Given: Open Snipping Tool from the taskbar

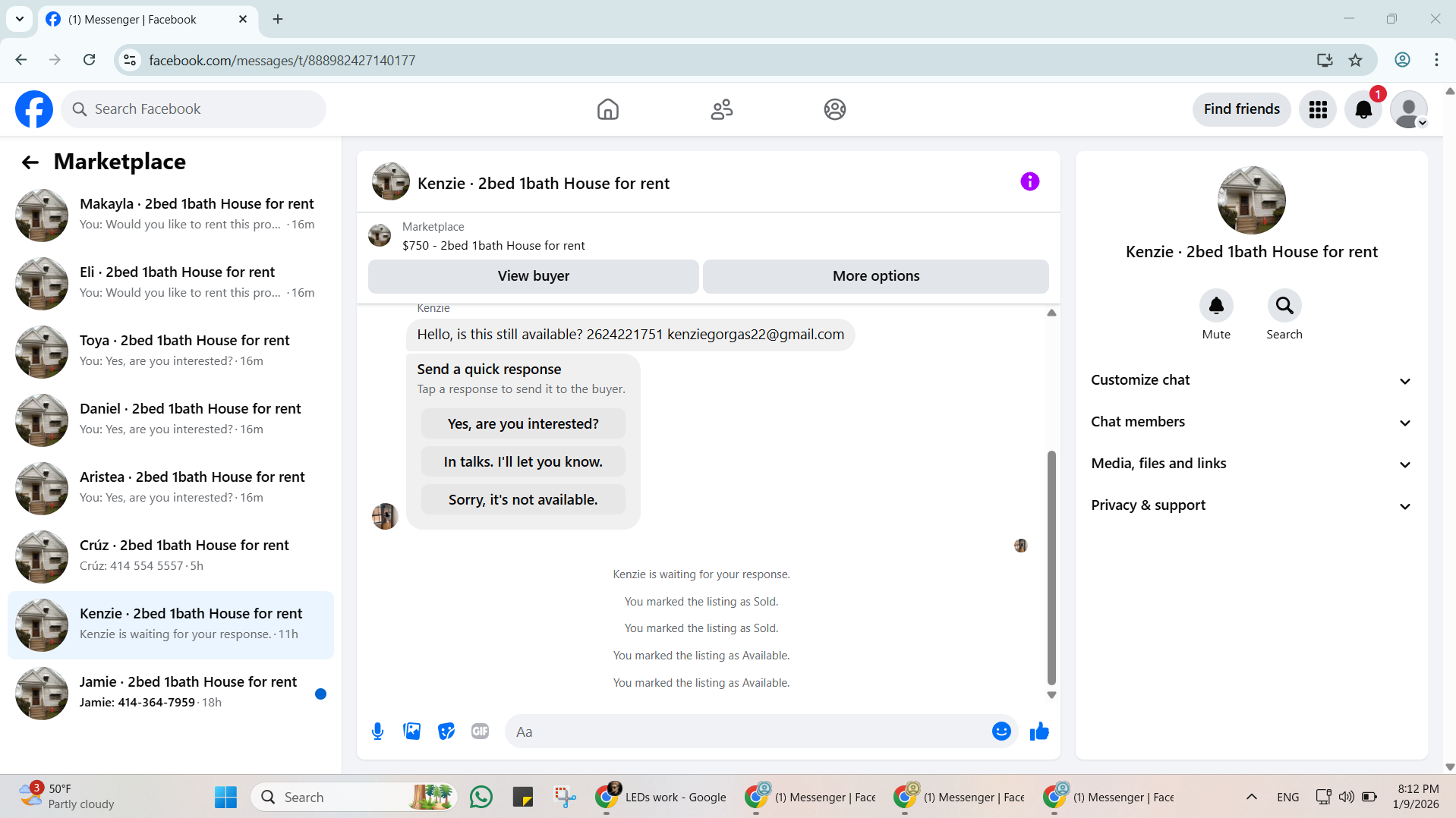Looking at the screenshot, I should 565,797.
